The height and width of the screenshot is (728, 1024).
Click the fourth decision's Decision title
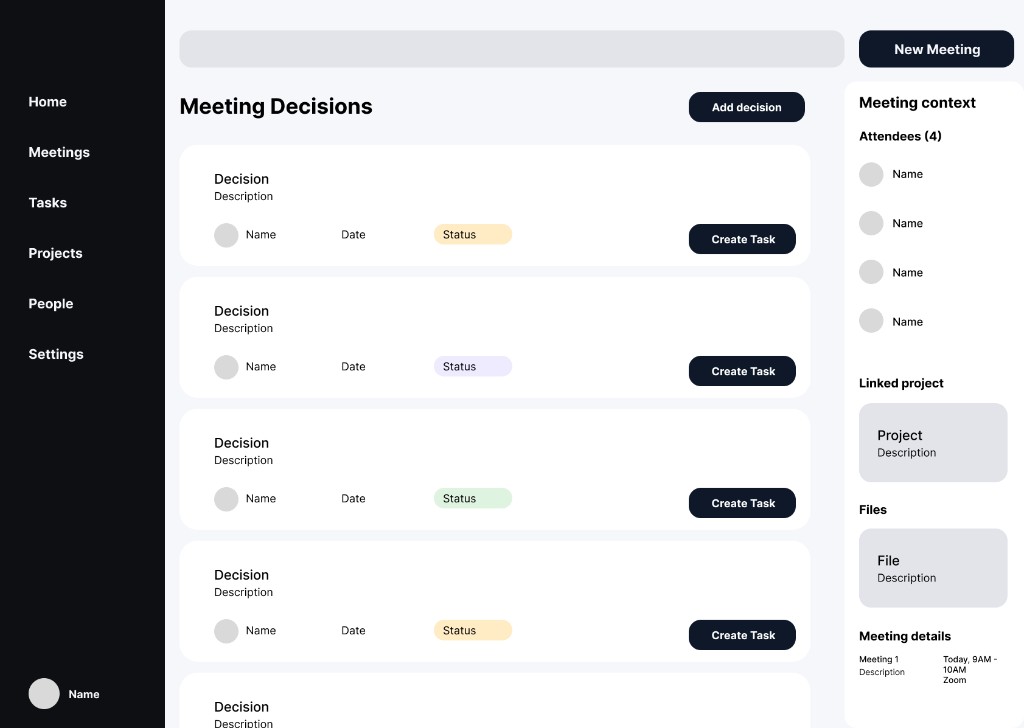[x=242, y=575]
